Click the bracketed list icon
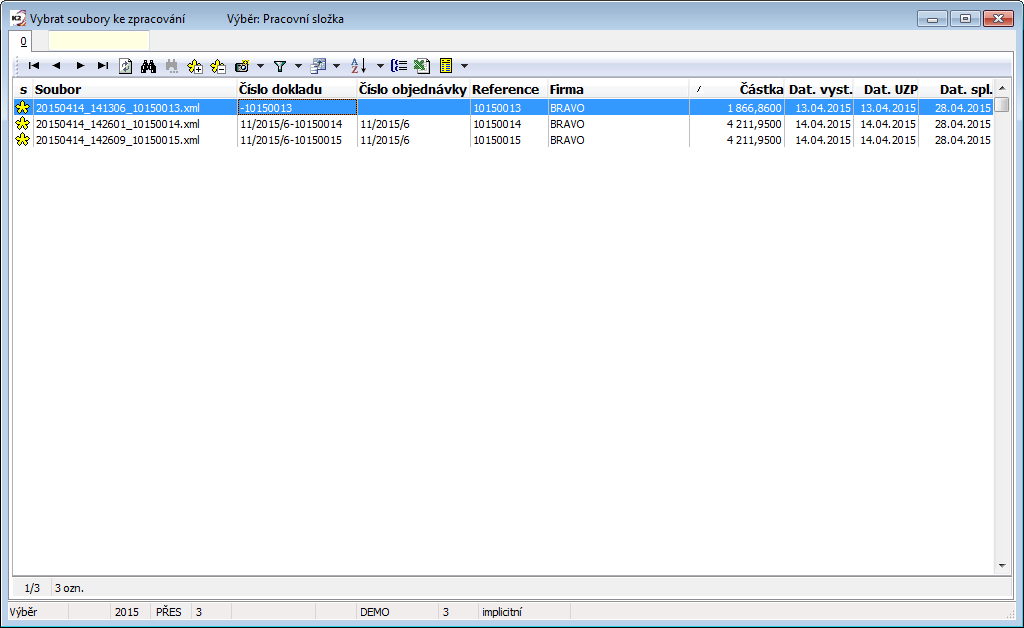The height and width of the screenshot is (628, 1024). [x=398, y=66]
